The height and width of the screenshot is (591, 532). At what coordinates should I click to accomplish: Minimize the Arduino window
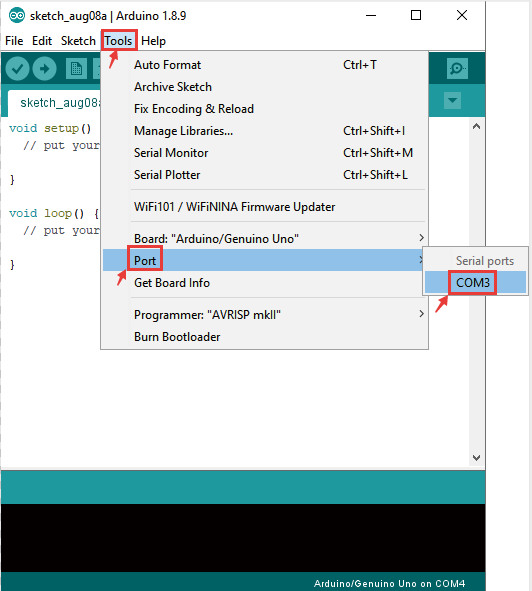point(371,15)
